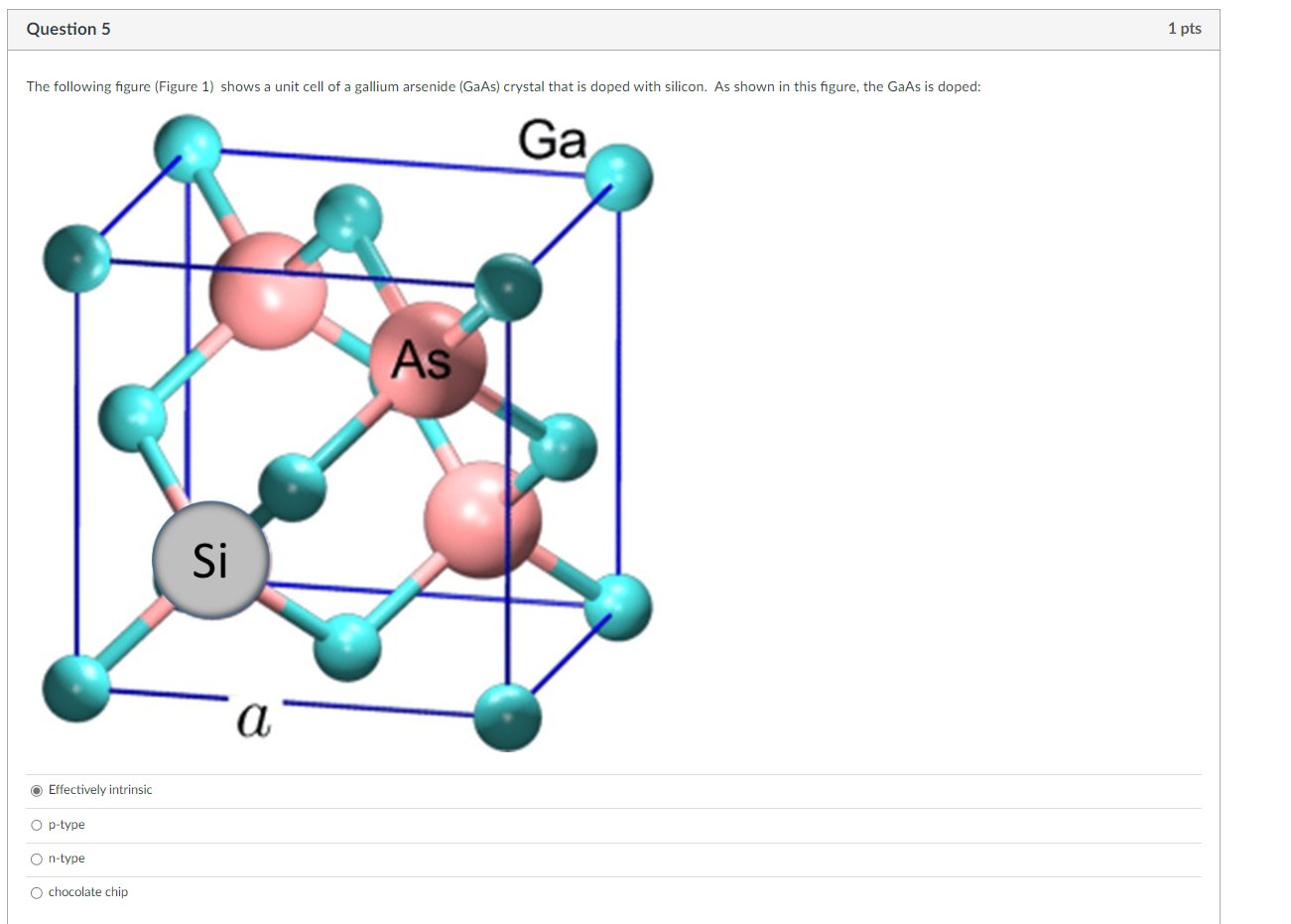Select the p-type radio button
The width and height of the screenshot is (1291, 924).
click(x=37, y=825)
